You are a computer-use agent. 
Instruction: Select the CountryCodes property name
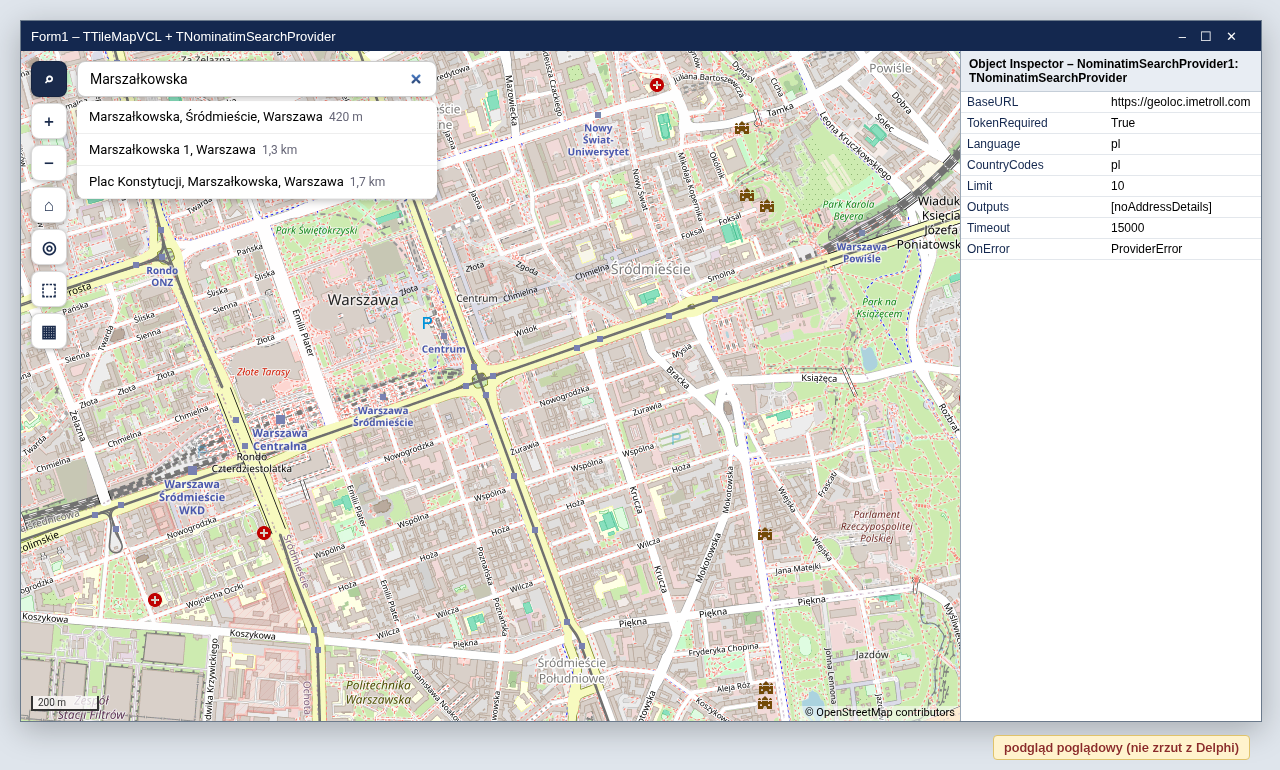click(x=1005, y=165)
